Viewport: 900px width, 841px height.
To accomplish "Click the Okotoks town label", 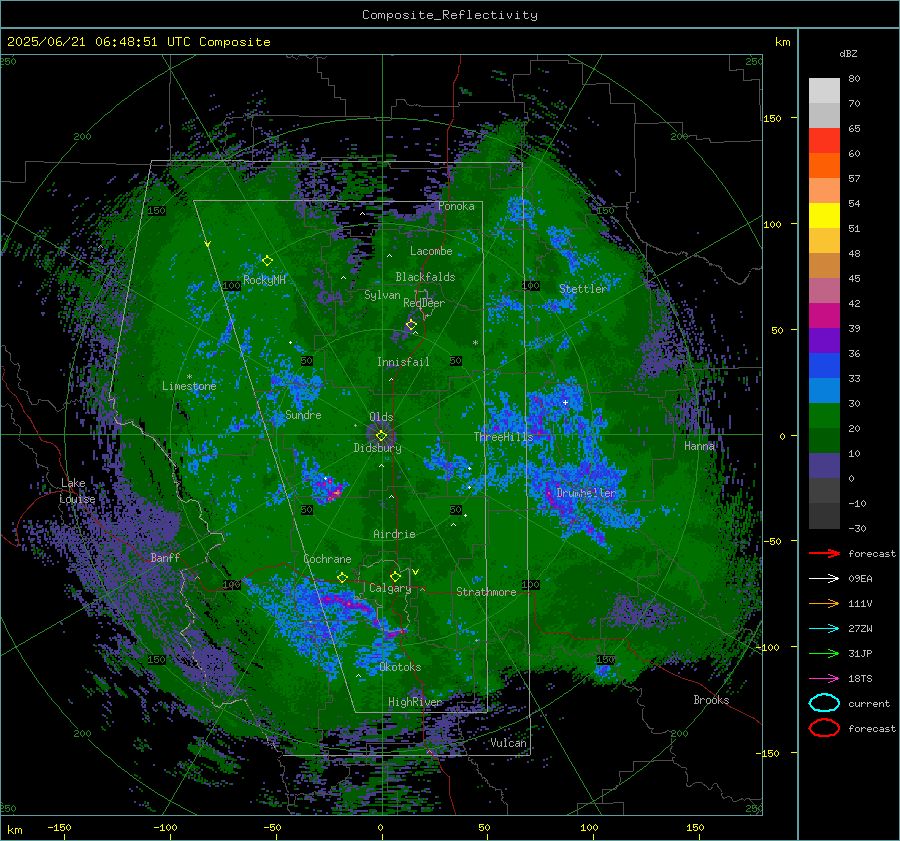I will [400, 667].
